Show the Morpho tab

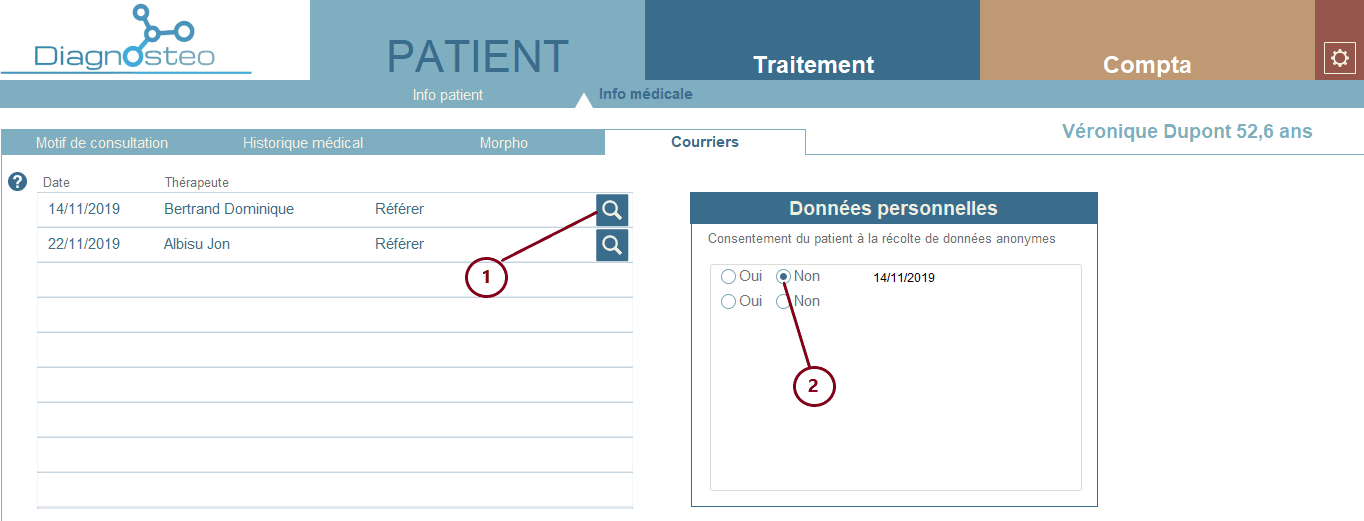point(504,143)
